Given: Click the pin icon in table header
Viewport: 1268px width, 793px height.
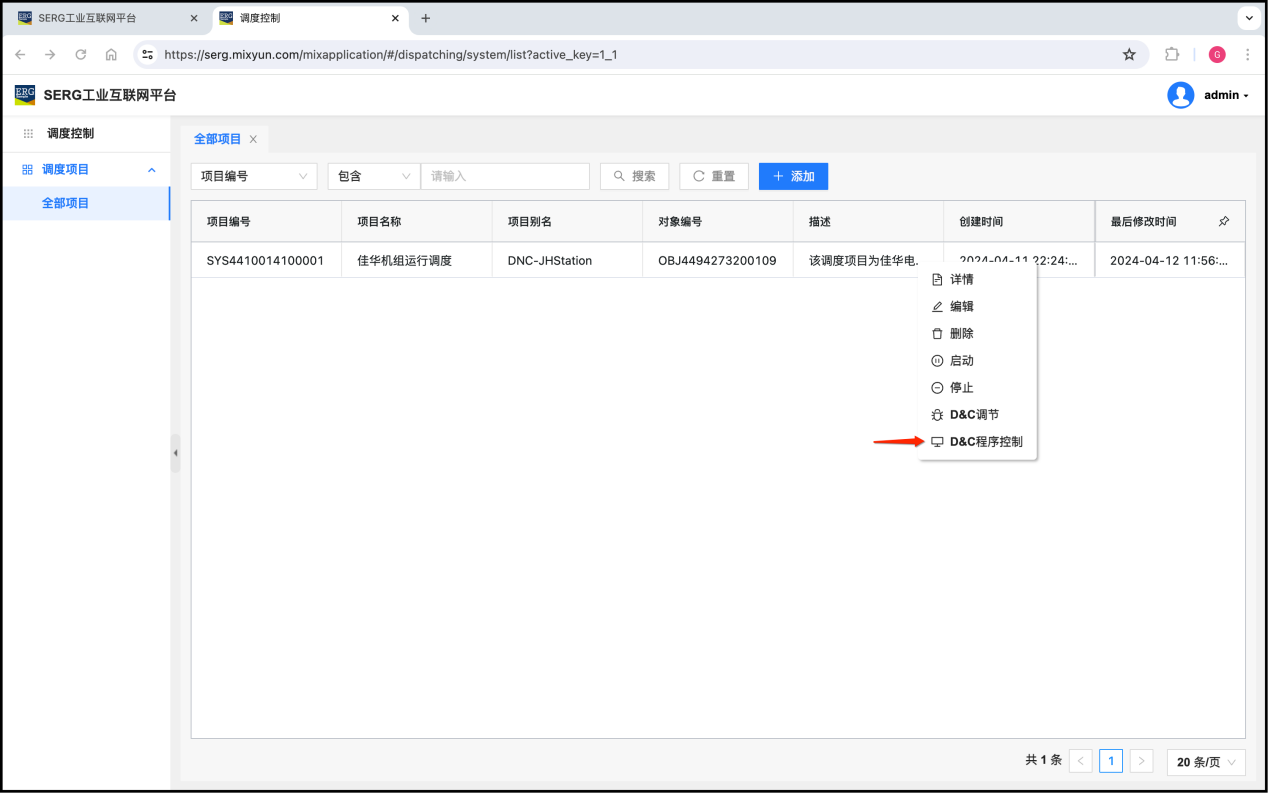Looking at the screenshot, I should click(1224, 221).
